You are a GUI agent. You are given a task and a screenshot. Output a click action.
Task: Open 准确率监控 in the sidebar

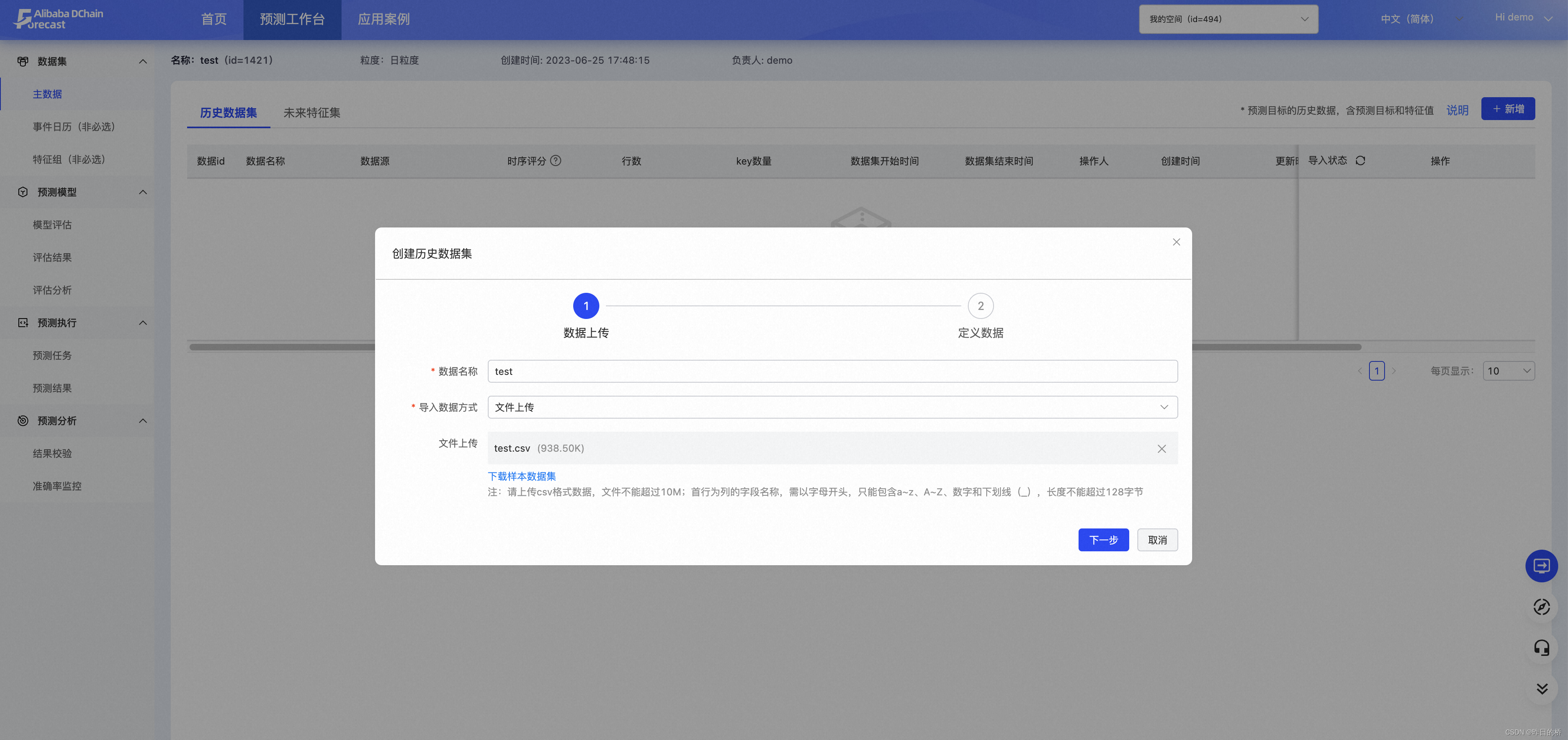pos(57,486)
